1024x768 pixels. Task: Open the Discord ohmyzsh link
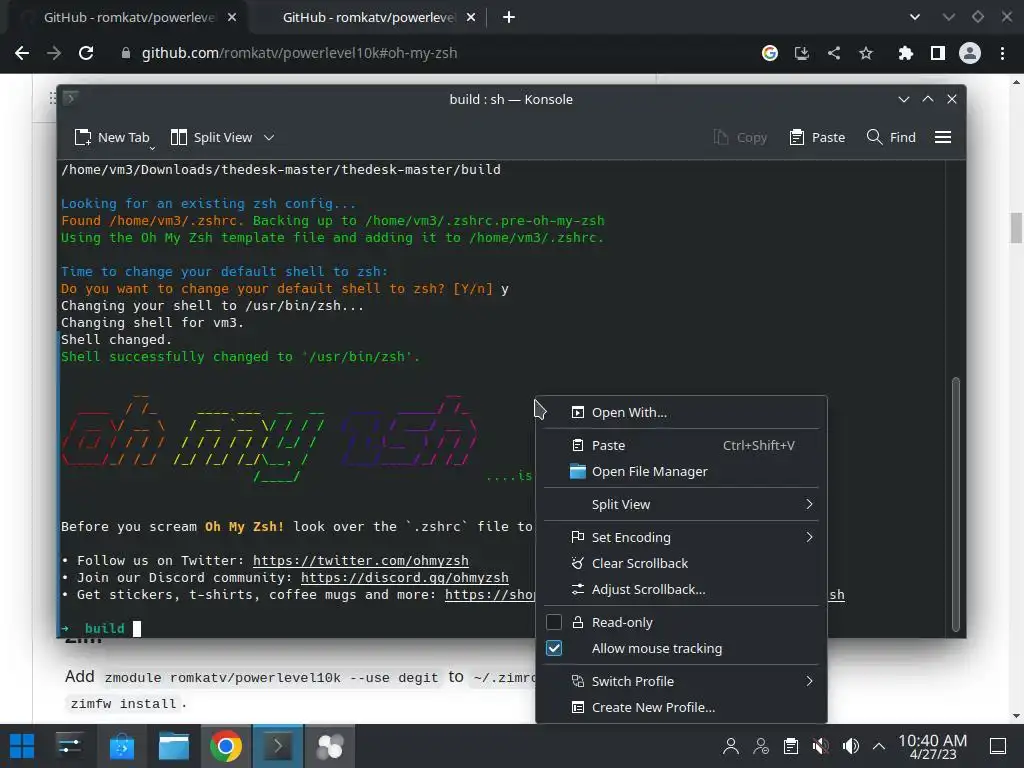point(405,577)
